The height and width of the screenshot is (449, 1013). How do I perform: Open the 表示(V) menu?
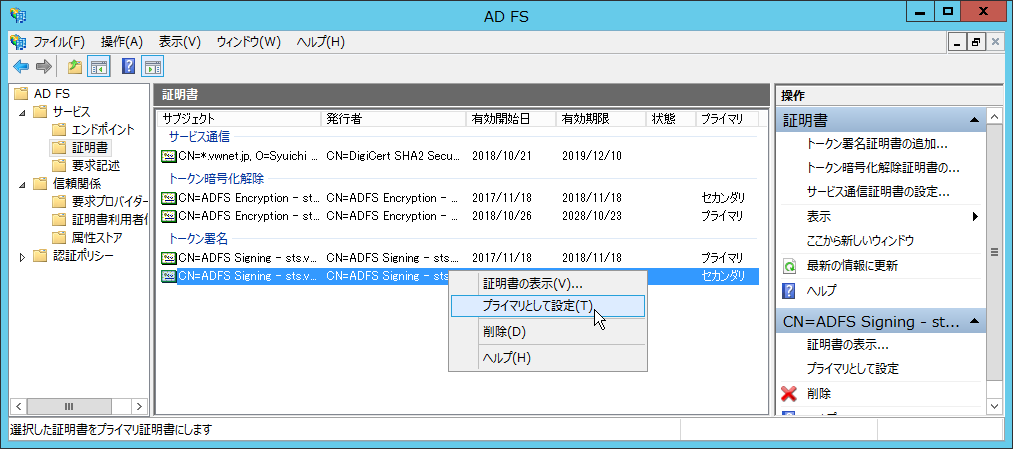pyautogui.click(x=180, y=42)
